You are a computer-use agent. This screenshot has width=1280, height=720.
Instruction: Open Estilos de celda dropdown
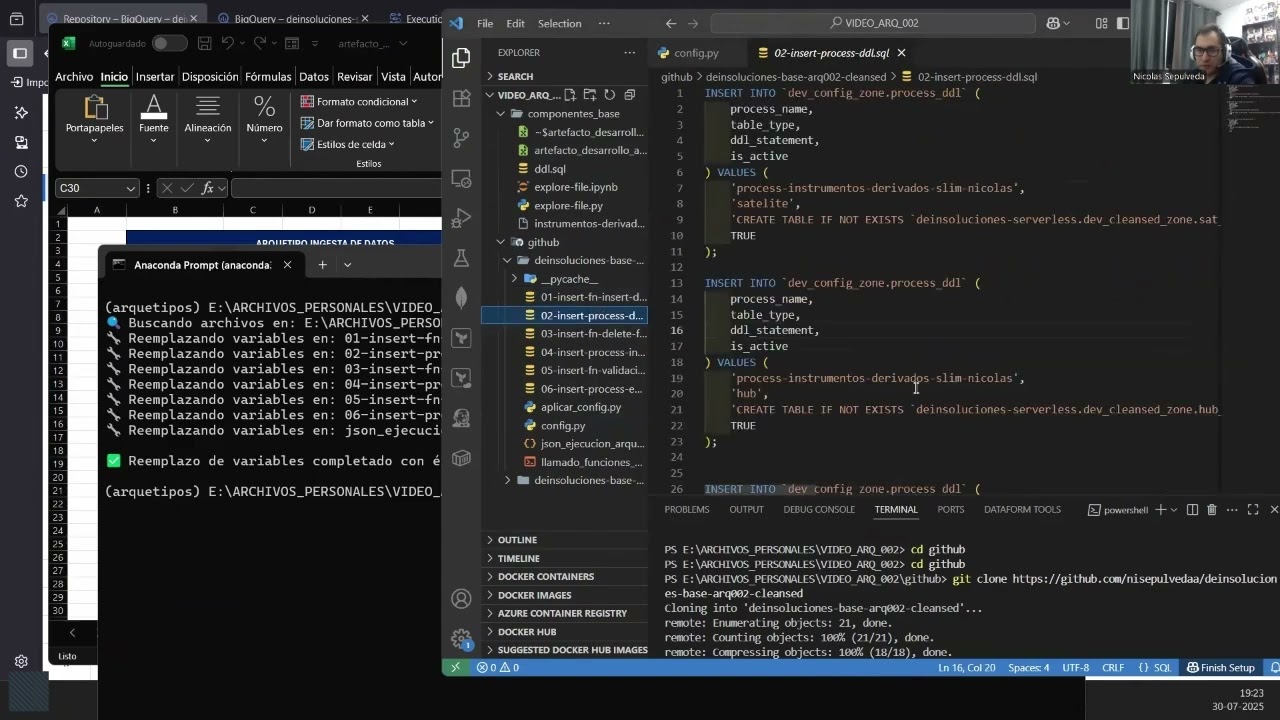[348, 144]
